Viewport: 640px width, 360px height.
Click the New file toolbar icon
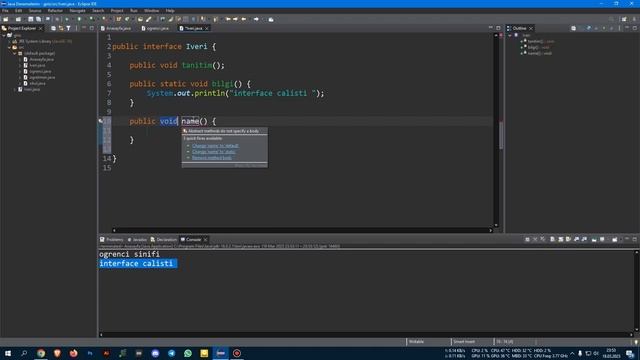5,19
